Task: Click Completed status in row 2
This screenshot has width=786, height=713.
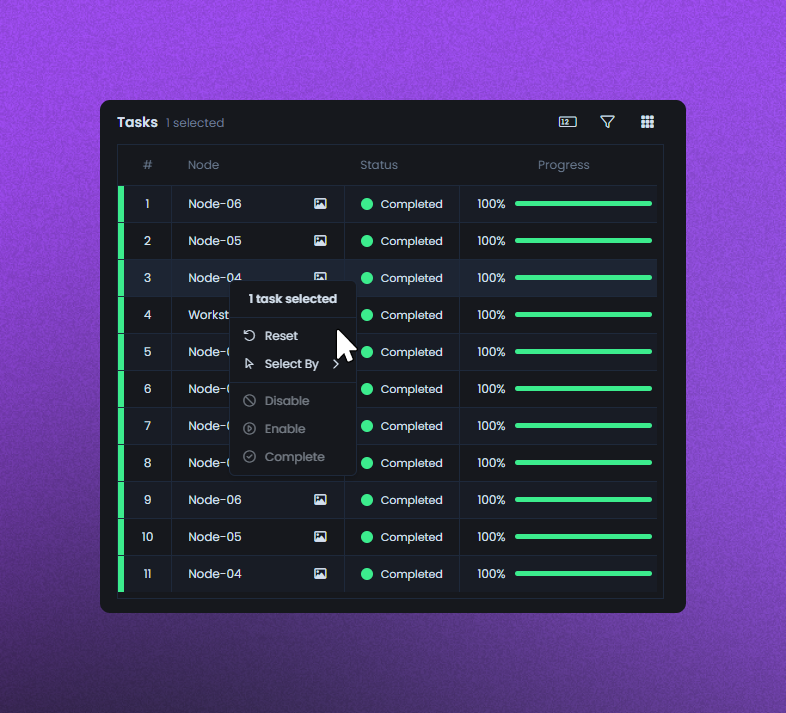Action: coord(412,241)
